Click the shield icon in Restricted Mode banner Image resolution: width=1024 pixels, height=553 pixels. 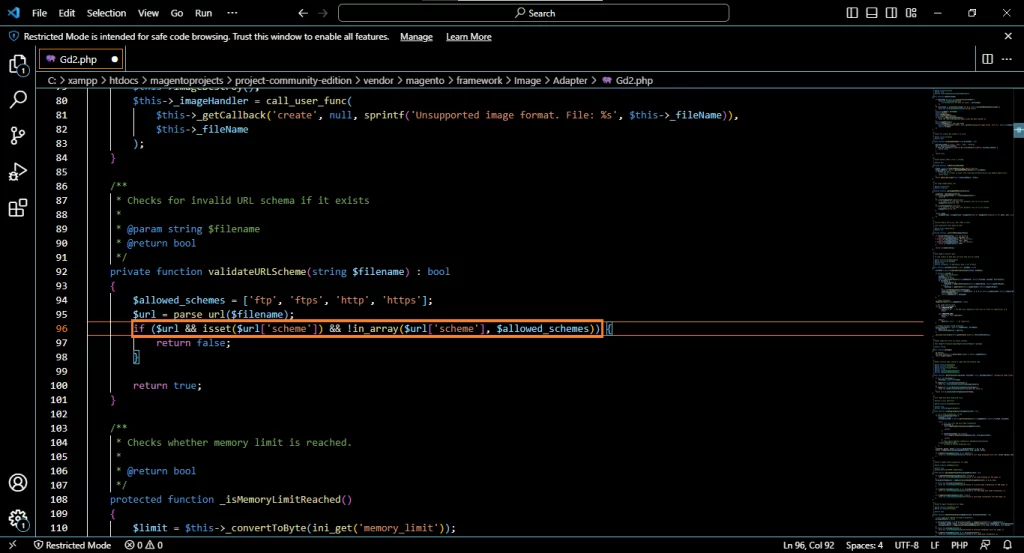coord(13,37)
